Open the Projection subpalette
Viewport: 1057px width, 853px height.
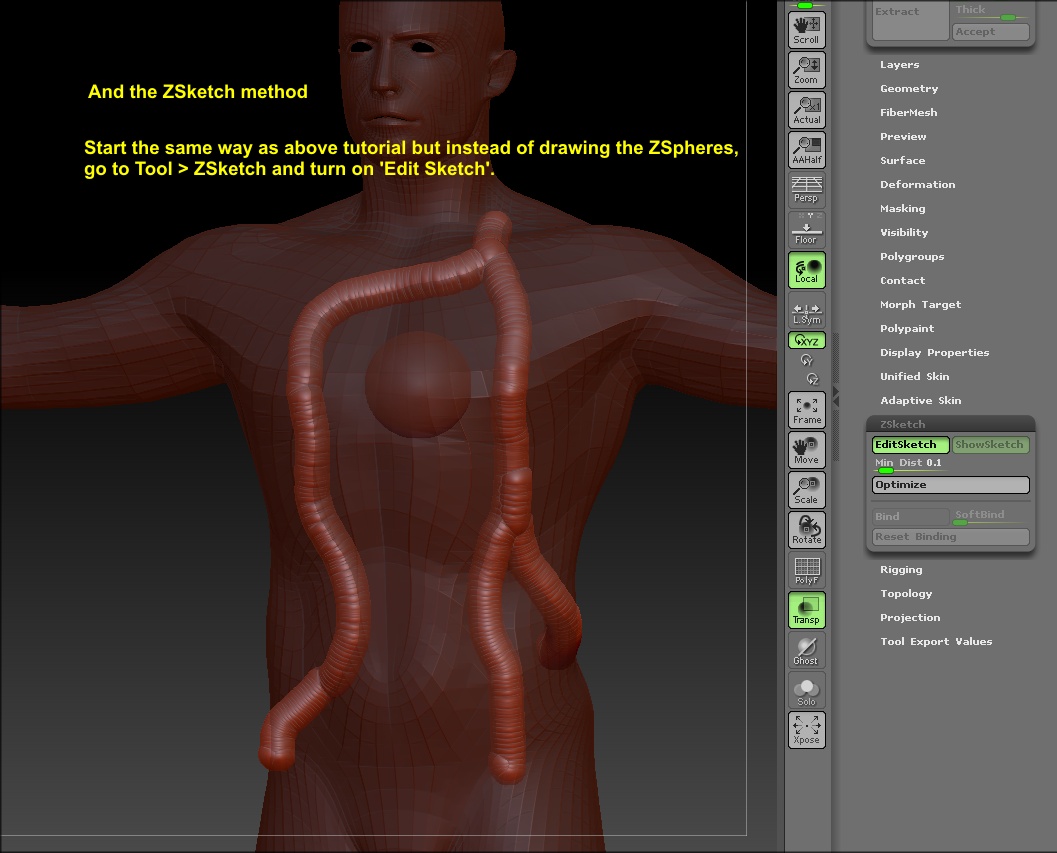click(910, 618)
